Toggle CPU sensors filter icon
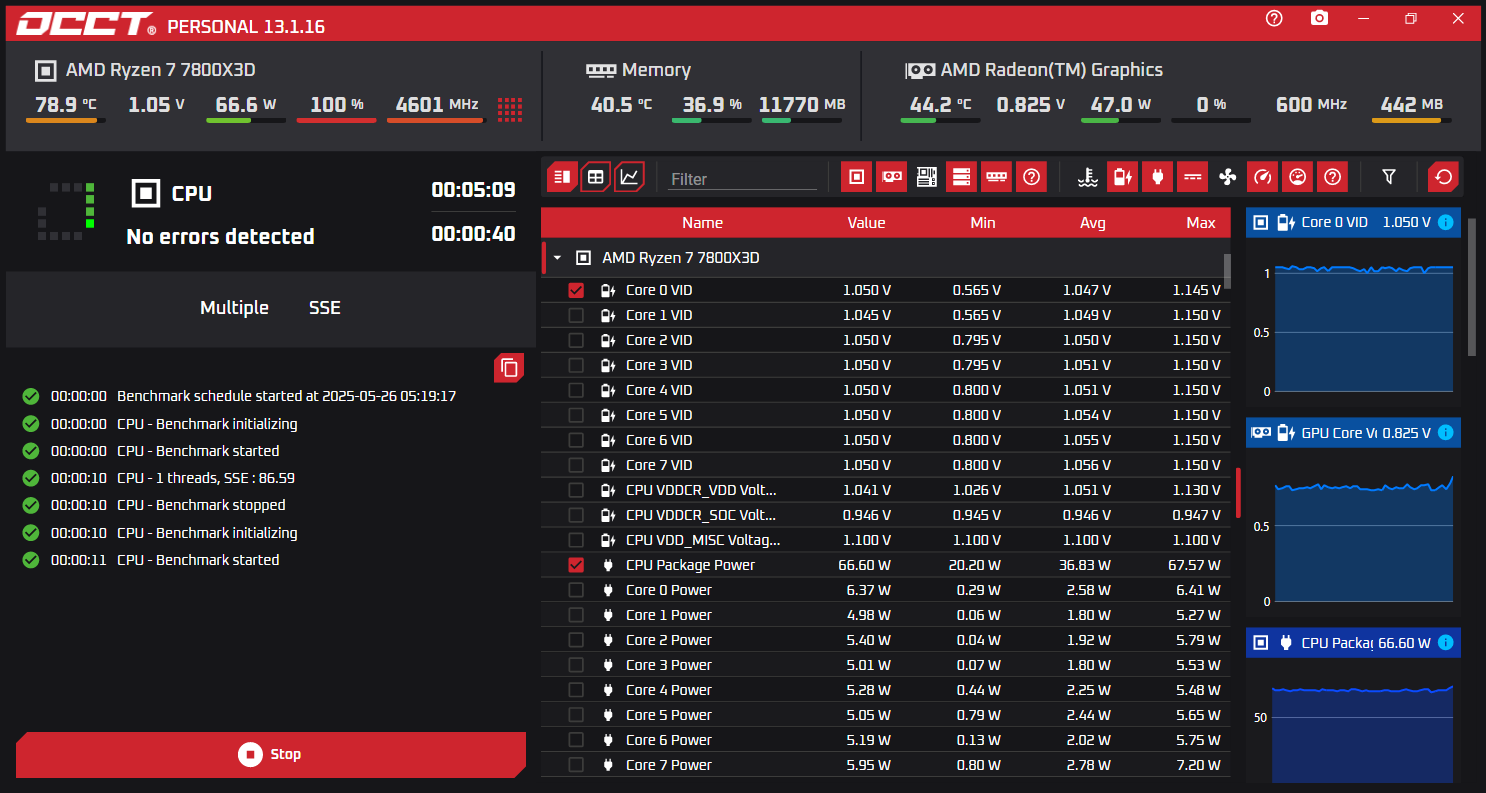The image size is (1486, 793). [x=856, y=177]
